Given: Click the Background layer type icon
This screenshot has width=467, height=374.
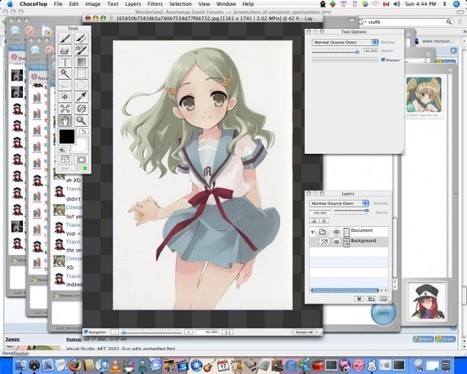Looking at the screenshot, I should (x=324, y=242).
